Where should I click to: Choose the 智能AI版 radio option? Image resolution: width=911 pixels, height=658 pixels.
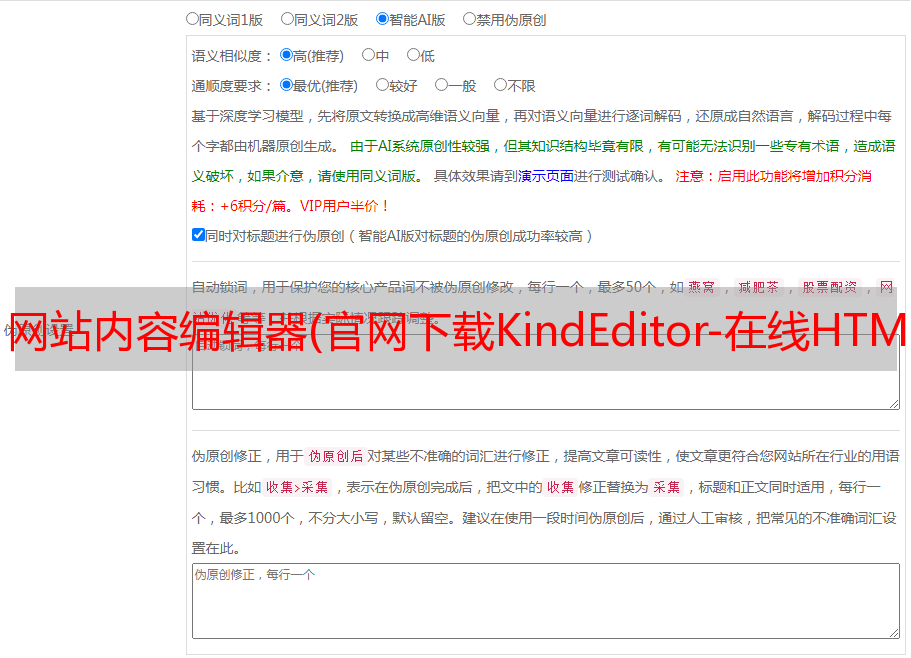click(382, 19)
